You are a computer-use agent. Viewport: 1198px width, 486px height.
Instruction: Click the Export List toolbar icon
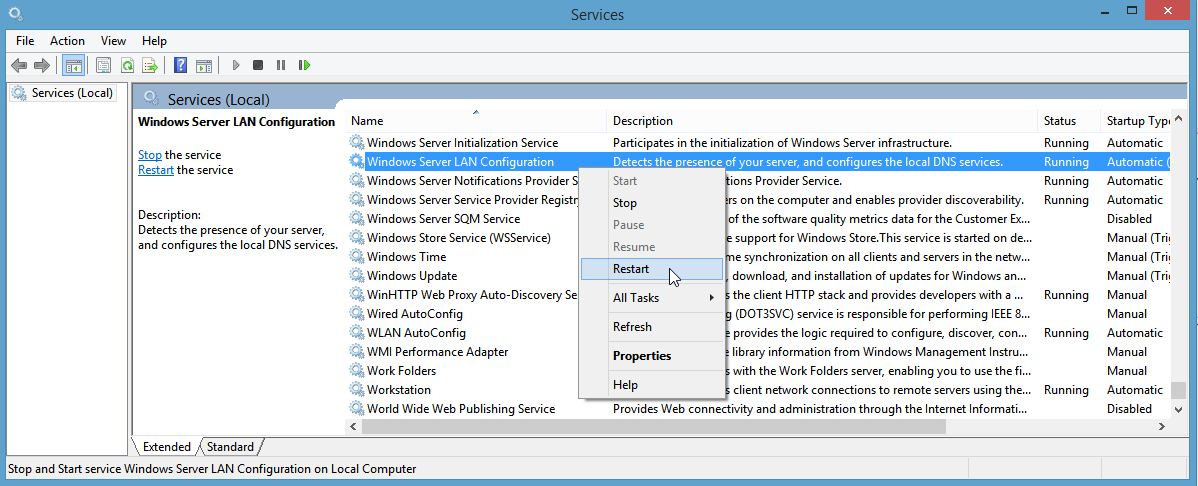pos(151,66)
